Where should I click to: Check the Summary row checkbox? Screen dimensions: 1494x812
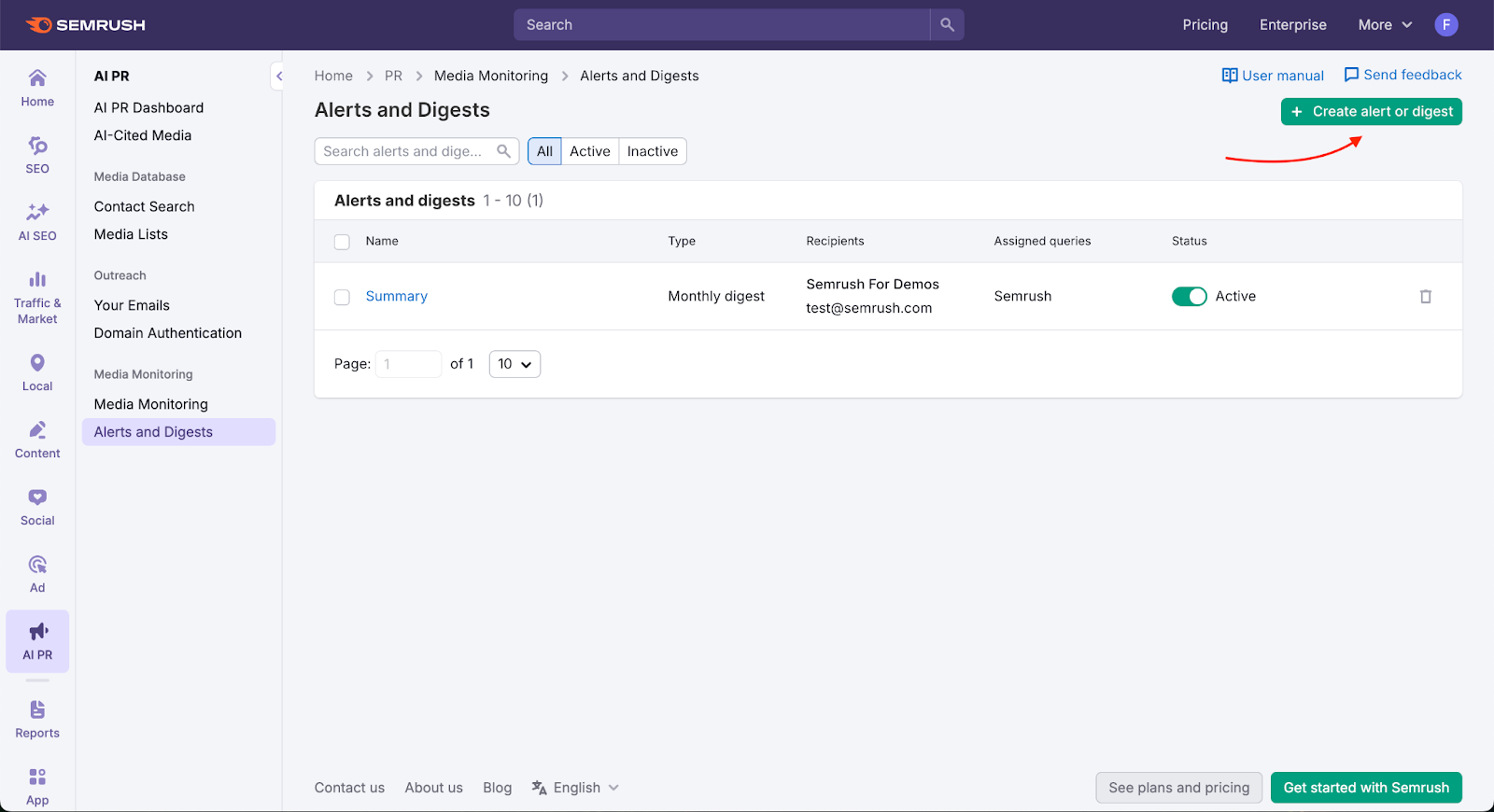coord(342,298)
